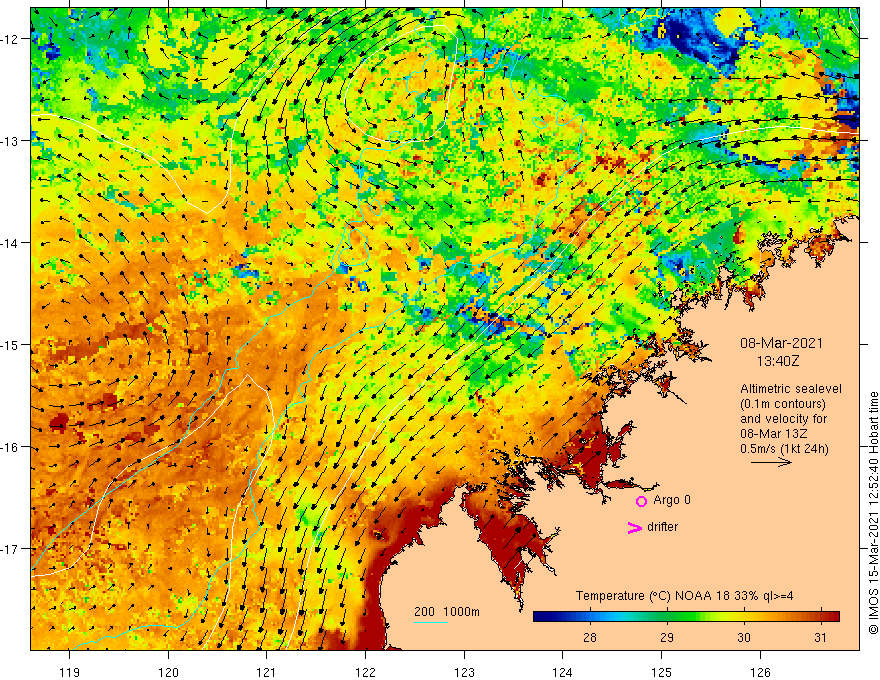The width and height of the screenshot is (880, 680).
Task: Click latitude axis label -16
Action: [10, 447]
